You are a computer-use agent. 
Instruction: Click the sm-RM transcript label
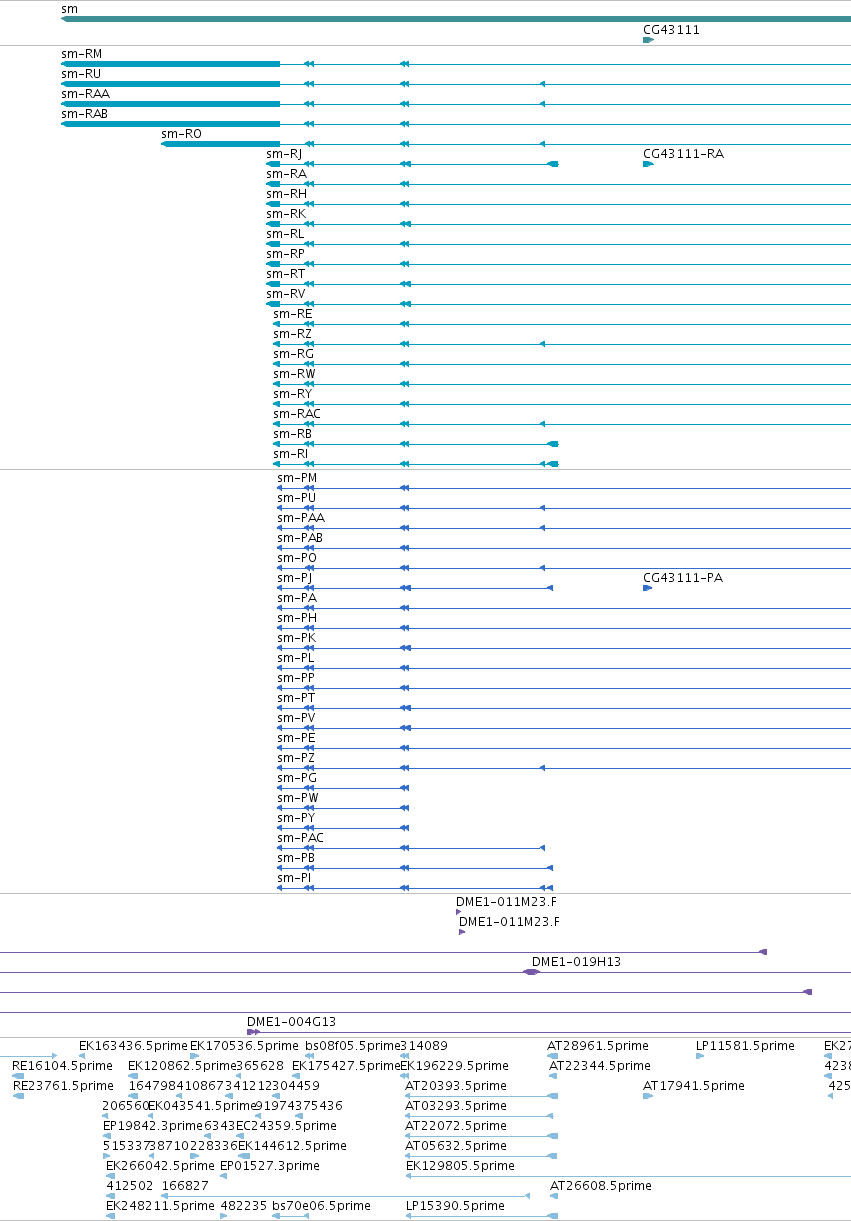[81, 54]
